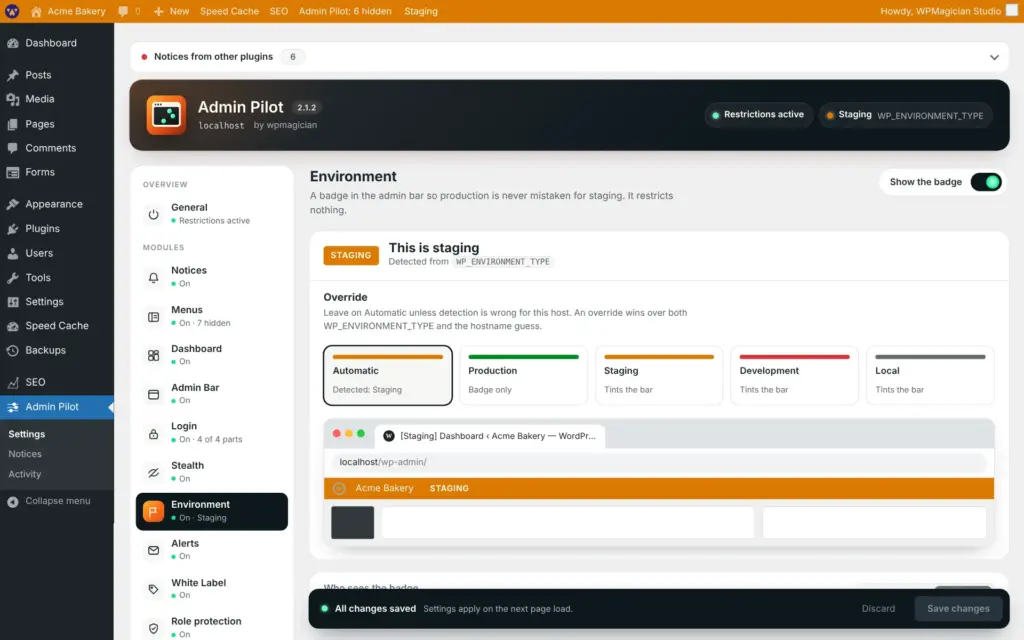Click the SEO chart icon in sidebar
The width and height of the screenshot is (1024, 640).
pos(12,383)
